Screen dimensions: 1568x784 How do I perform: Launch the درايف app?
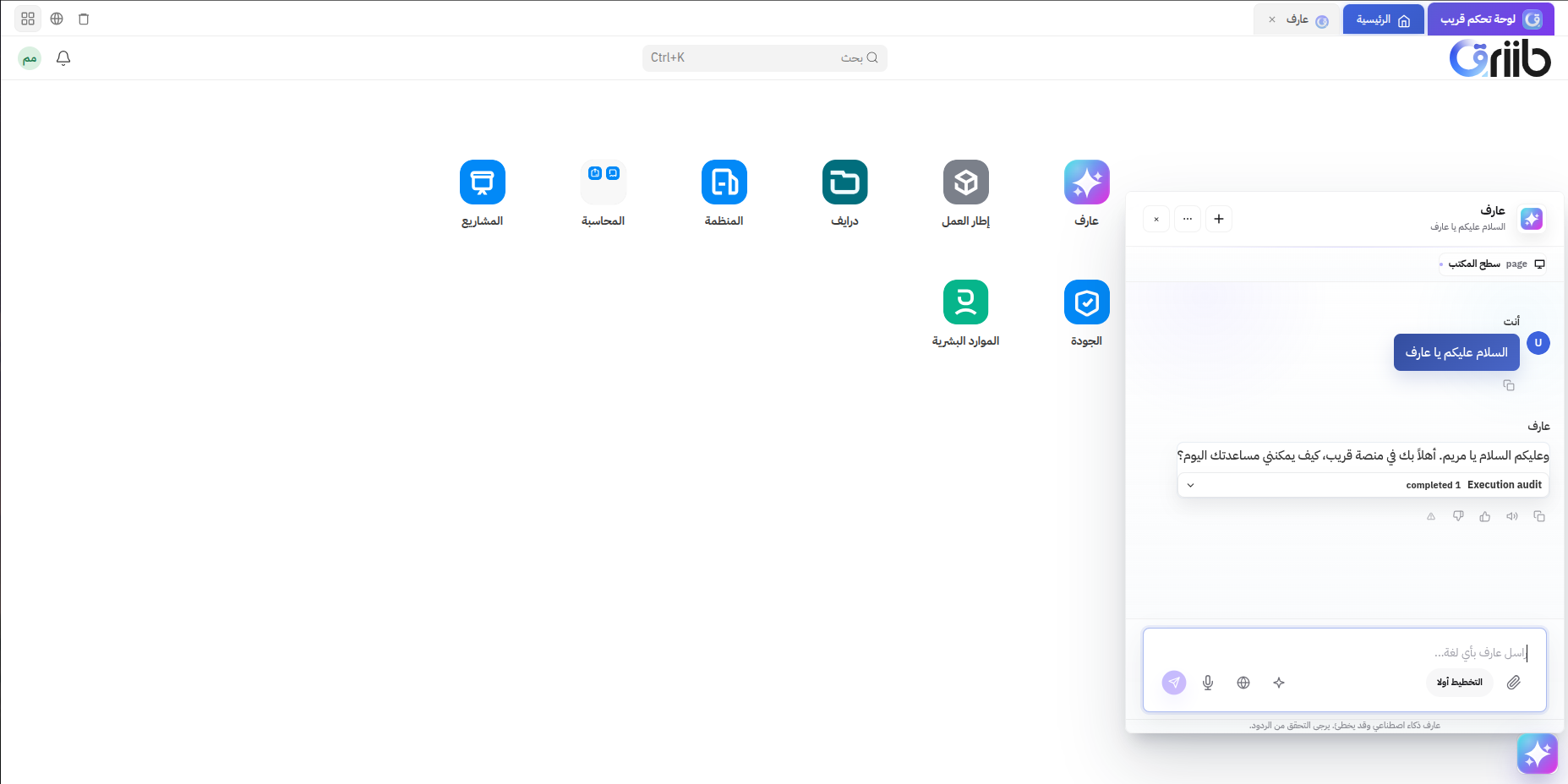844,182
